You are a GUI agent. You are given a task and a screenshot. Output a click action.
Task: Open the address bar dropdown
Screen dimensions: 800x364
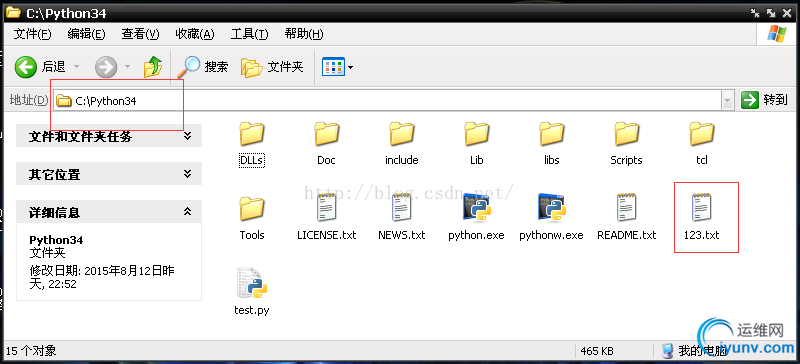(x=728, y=101)
